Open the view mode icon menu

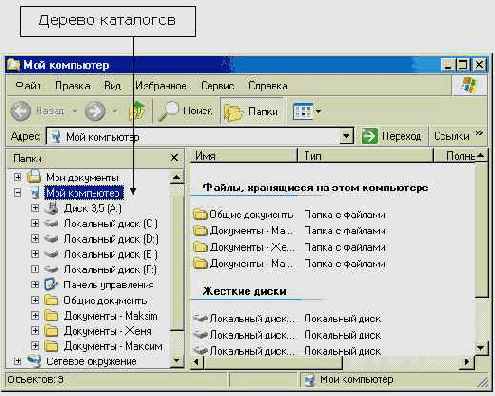click(303, 111)
